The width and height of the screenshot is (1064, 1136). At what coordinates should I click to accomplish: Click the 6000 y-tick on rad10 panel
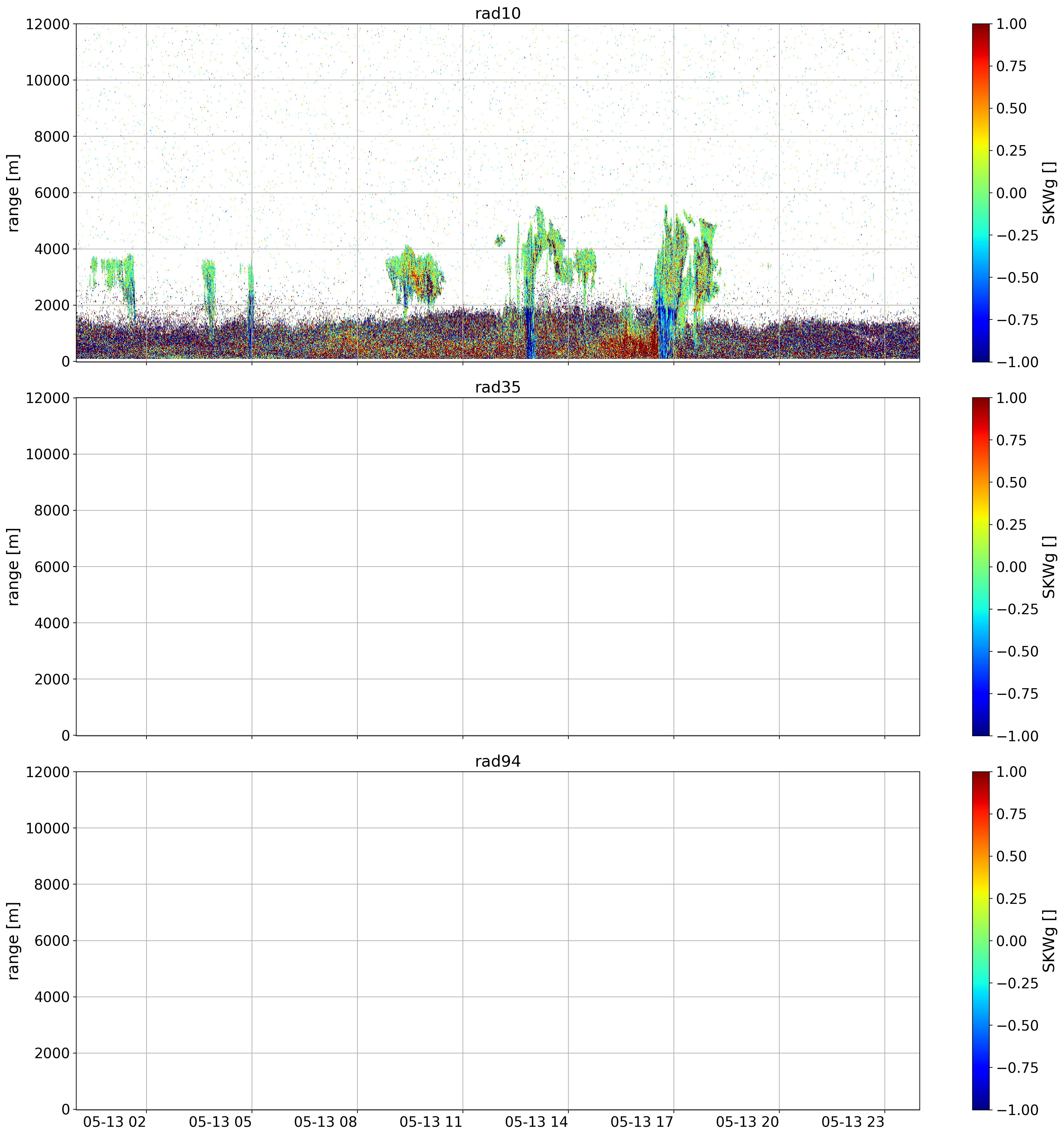click(x=51, y=192)
